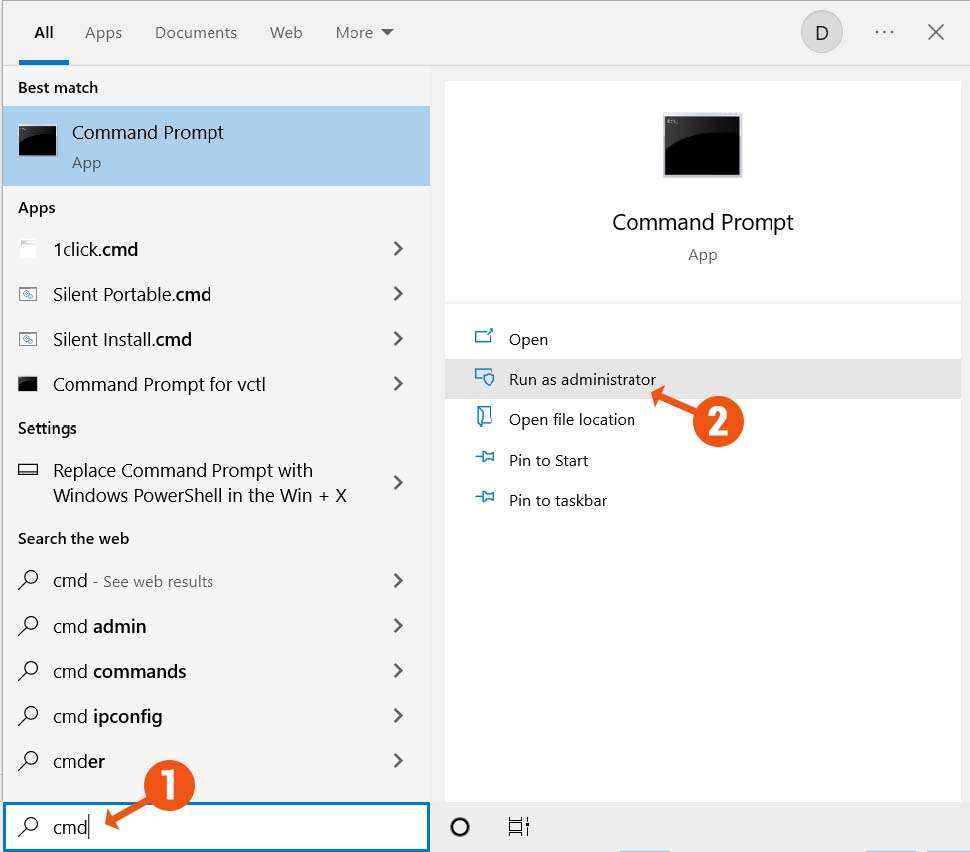Click the search icon beside cmd admin

click(28, 626)
